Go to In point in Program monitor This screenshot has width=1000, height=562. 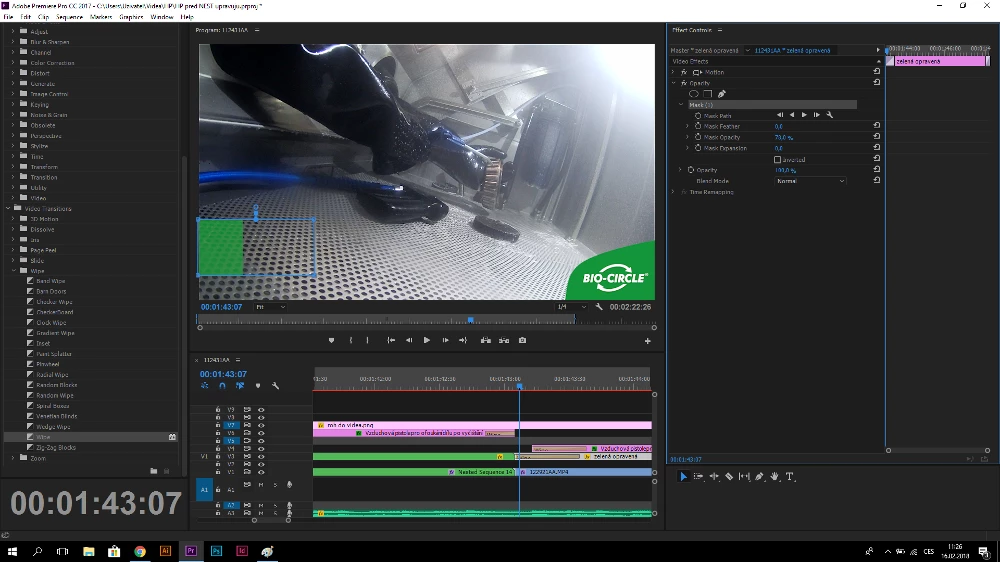(x=391, y=341)
